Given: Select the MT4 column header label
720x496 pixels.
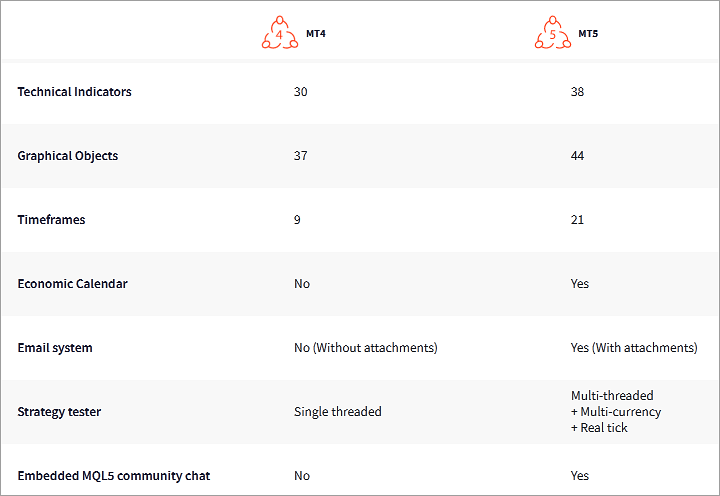Looking at the screenshot, I should (314, 33).
